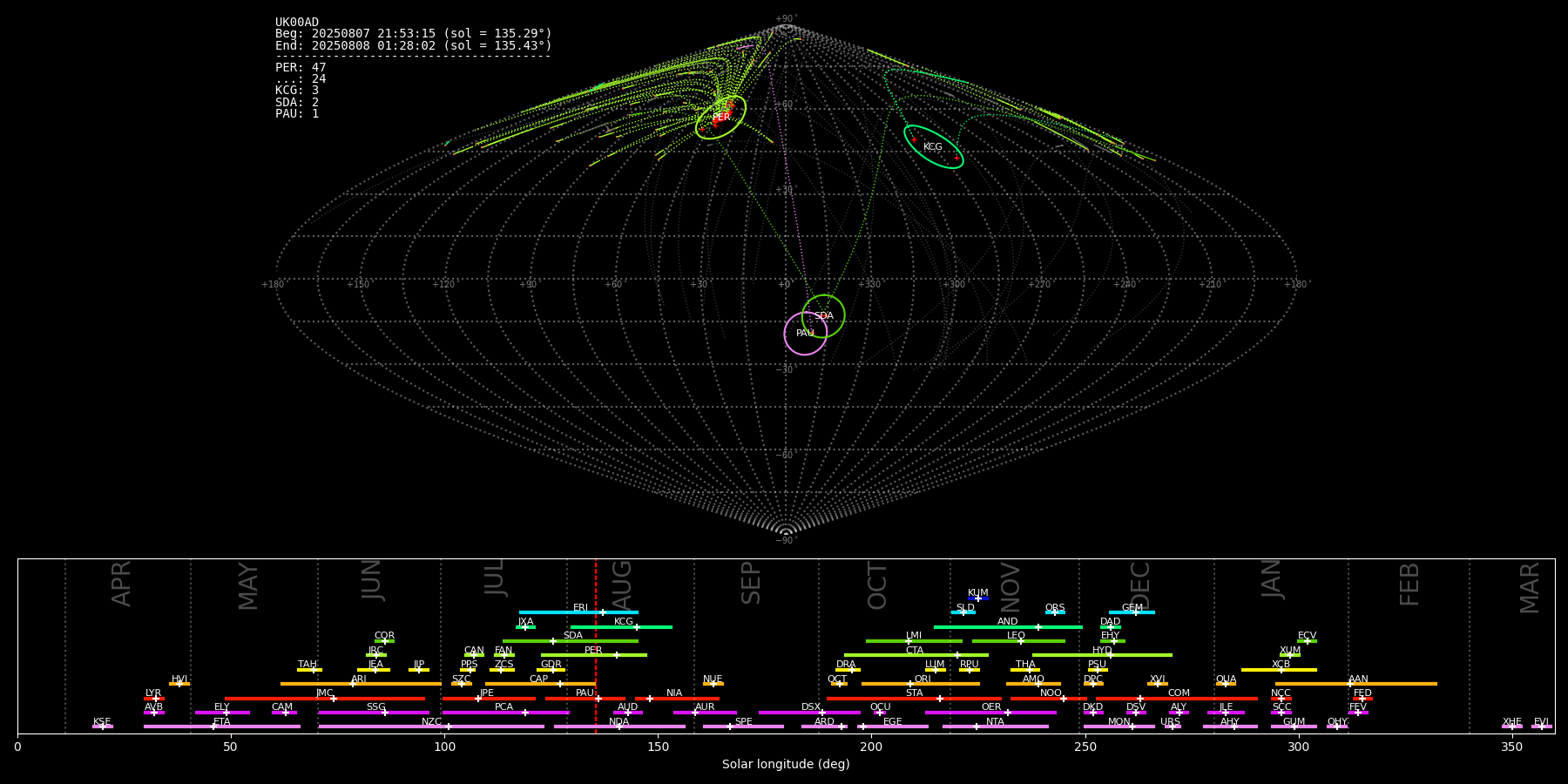Click the LYR shower bar in timeline
Image resolution: width=1568 pixels, height=784 pixels.
(154, 699)
